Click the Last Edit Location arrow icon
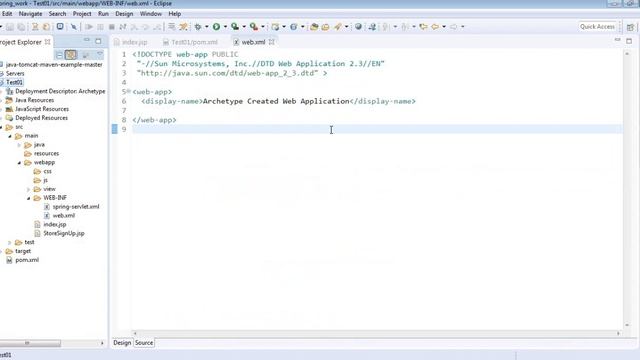 click(x=423, y=27)
